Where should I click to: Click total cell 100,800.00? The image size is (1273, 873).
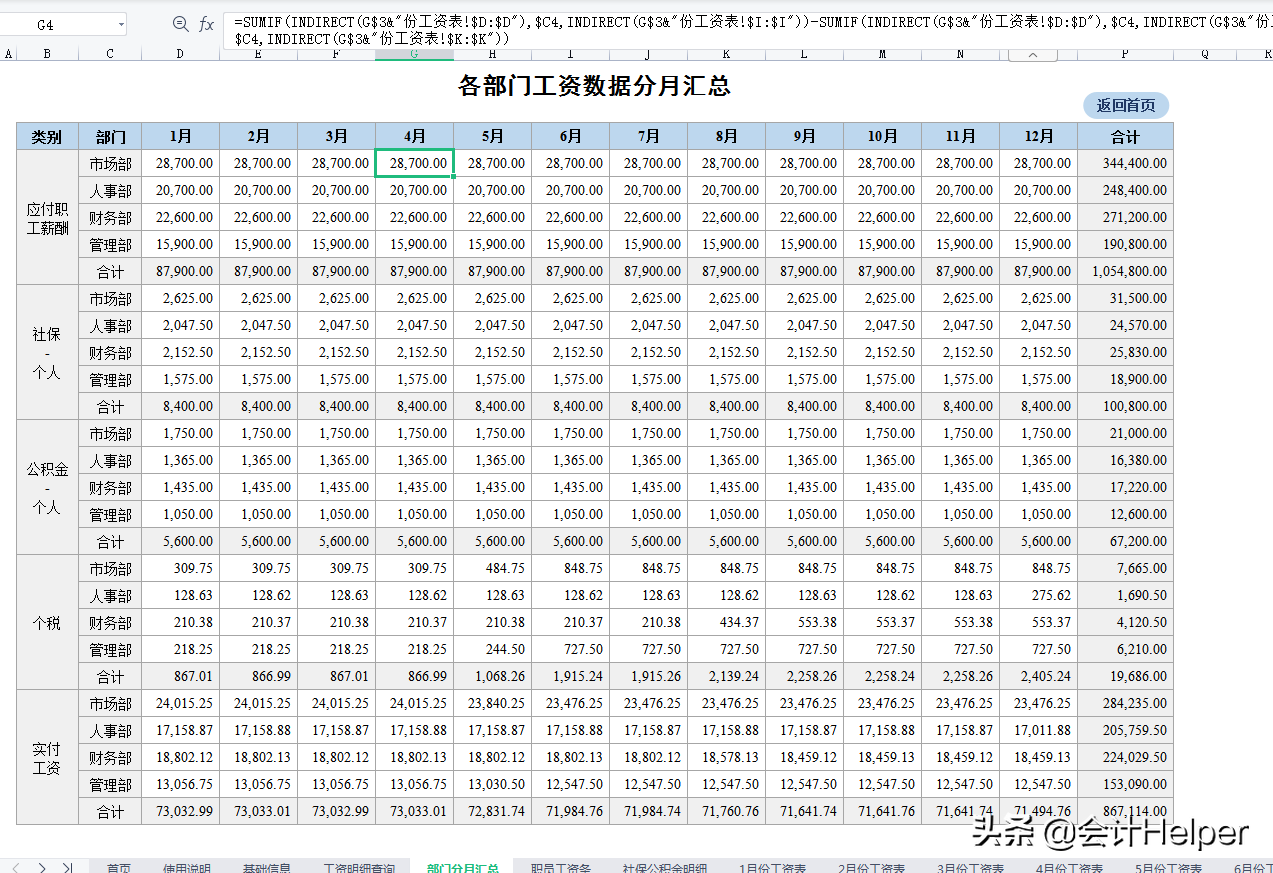tap(1125, 406)
